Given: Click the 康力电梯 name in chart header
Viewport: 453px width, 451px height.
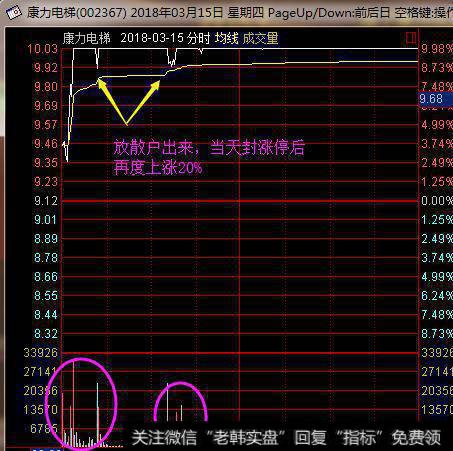Looking at the screenshot, I should 87,38.
